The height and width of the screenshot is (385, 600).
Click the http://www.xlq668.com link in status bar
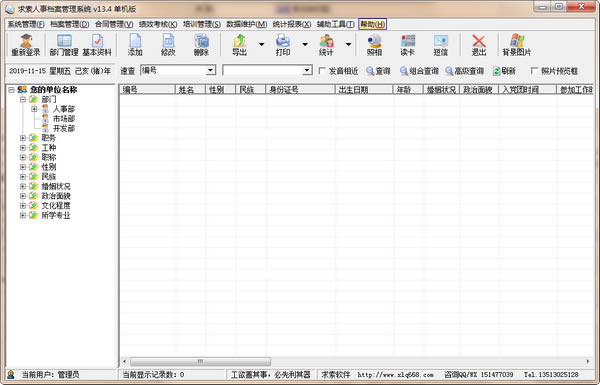(x=395, y=375)
